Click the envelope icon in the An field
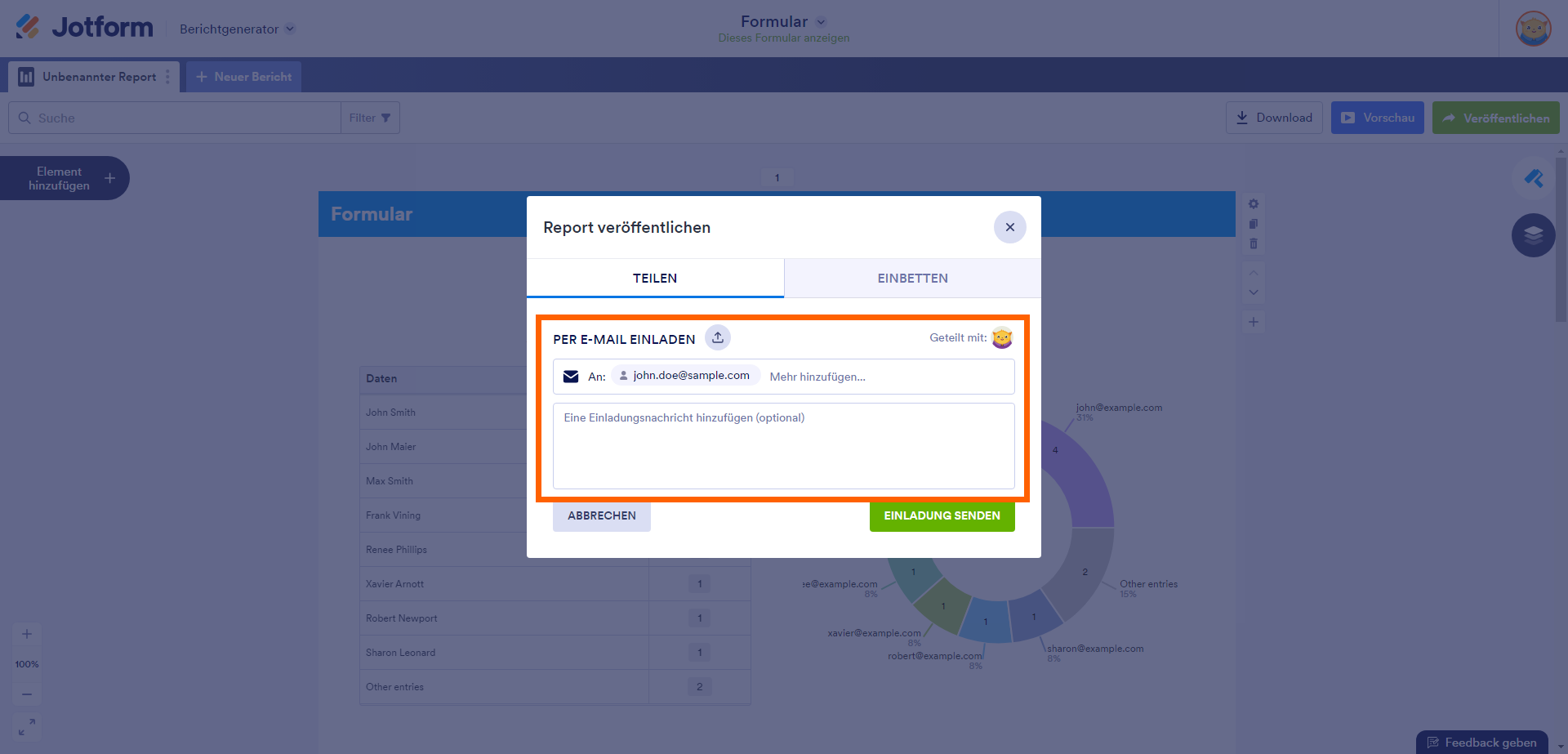 [571, 377]
